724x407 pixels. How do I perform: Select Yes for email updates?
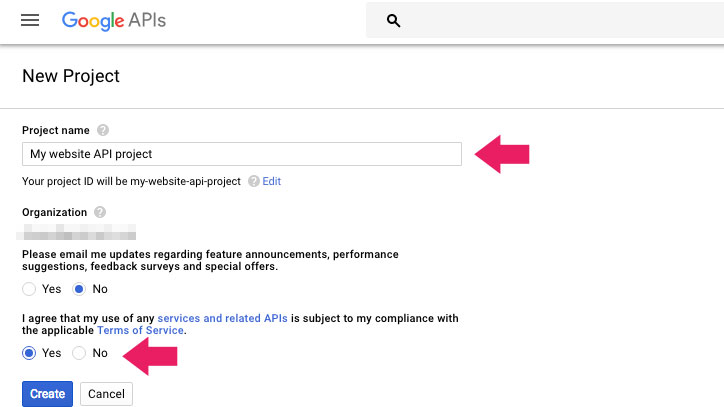[x=30, y=289]
